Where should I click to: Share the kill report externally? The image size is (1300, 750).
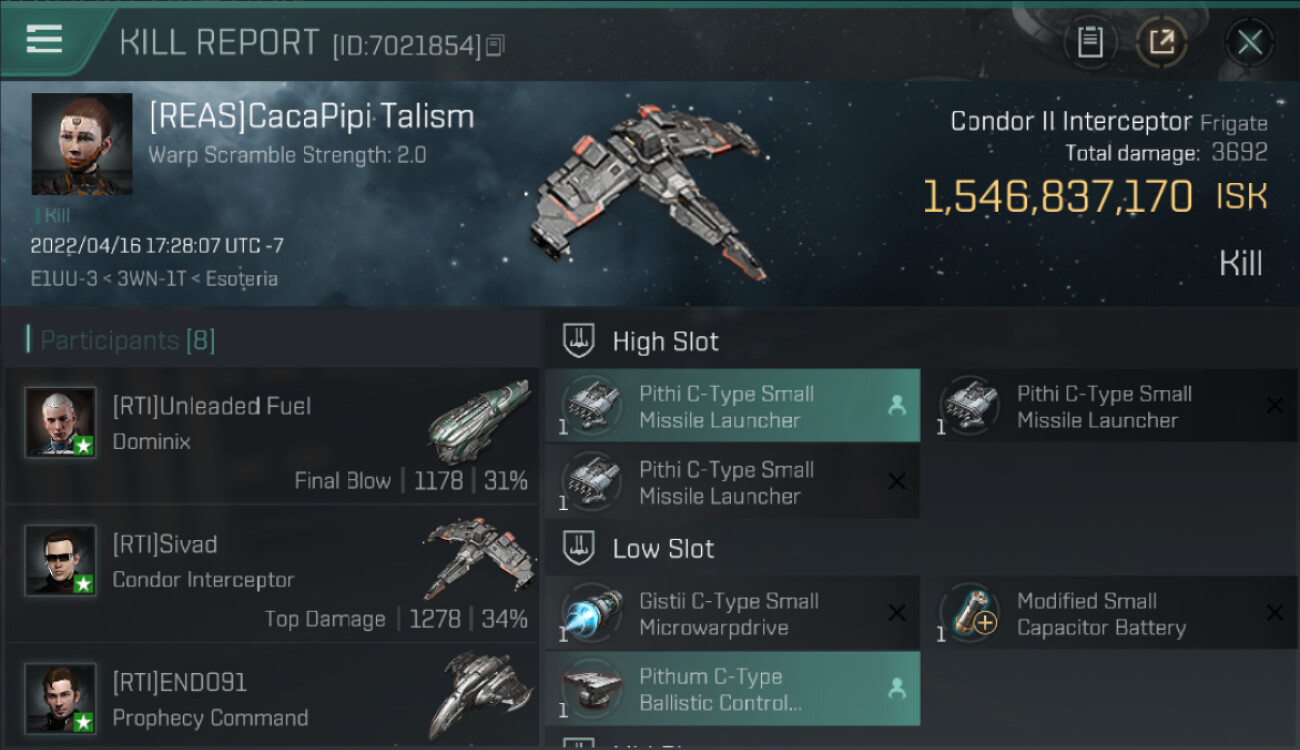(1161, 42)
